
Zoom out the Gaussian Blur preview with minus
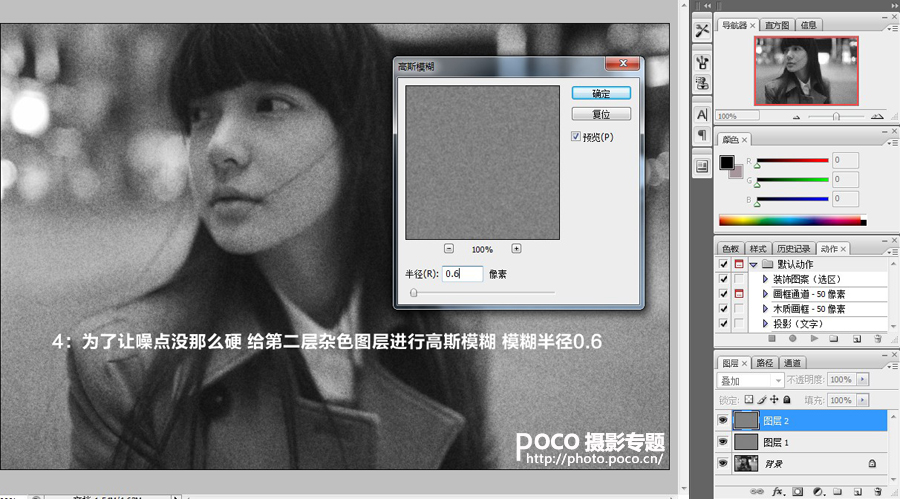[x=449, y=249]
